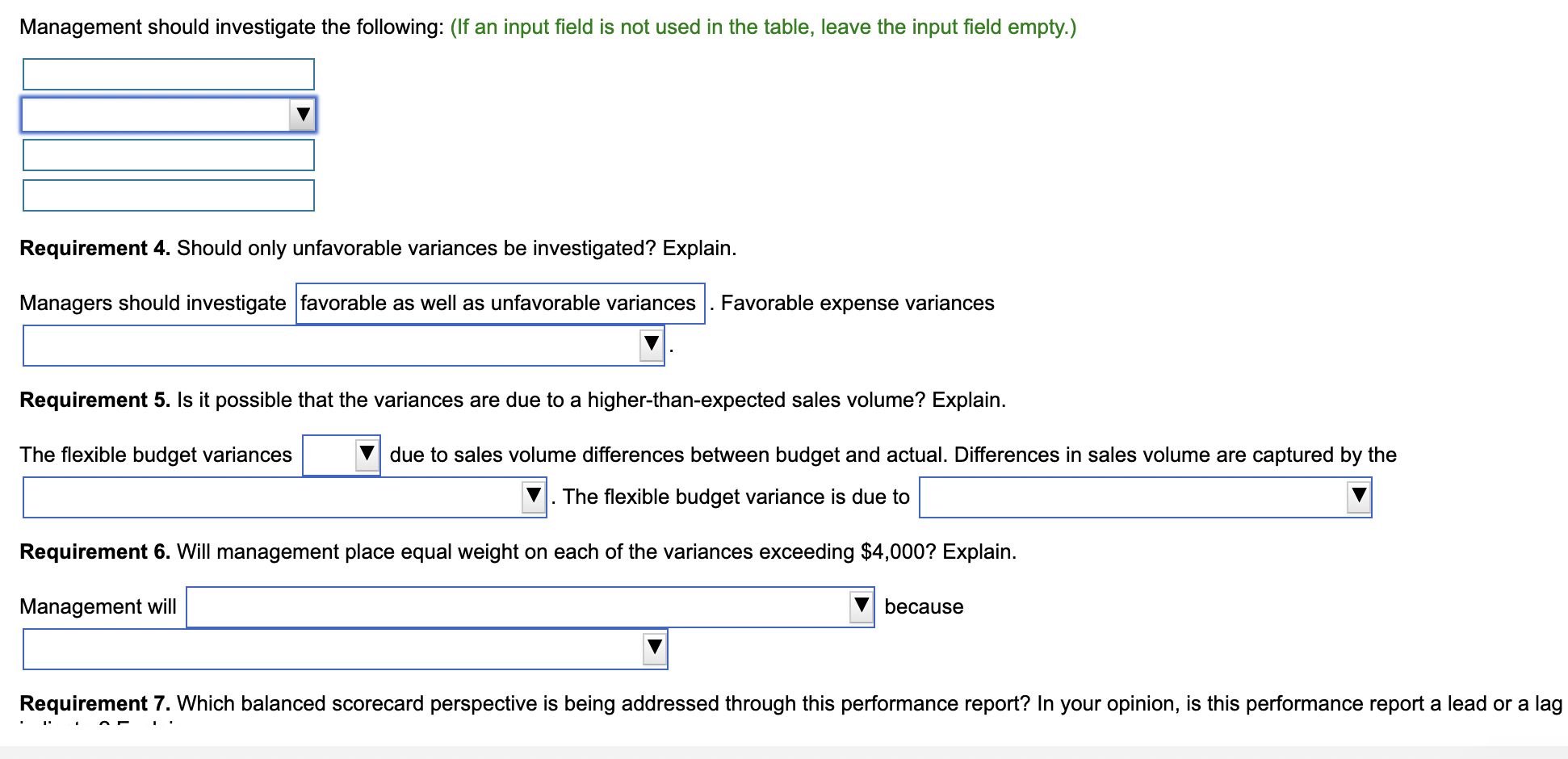The image size is (1568, 759).
Task: Click the triangle arrow in the second investigation field
Action: pyautogui.click(x=302, y=115)
